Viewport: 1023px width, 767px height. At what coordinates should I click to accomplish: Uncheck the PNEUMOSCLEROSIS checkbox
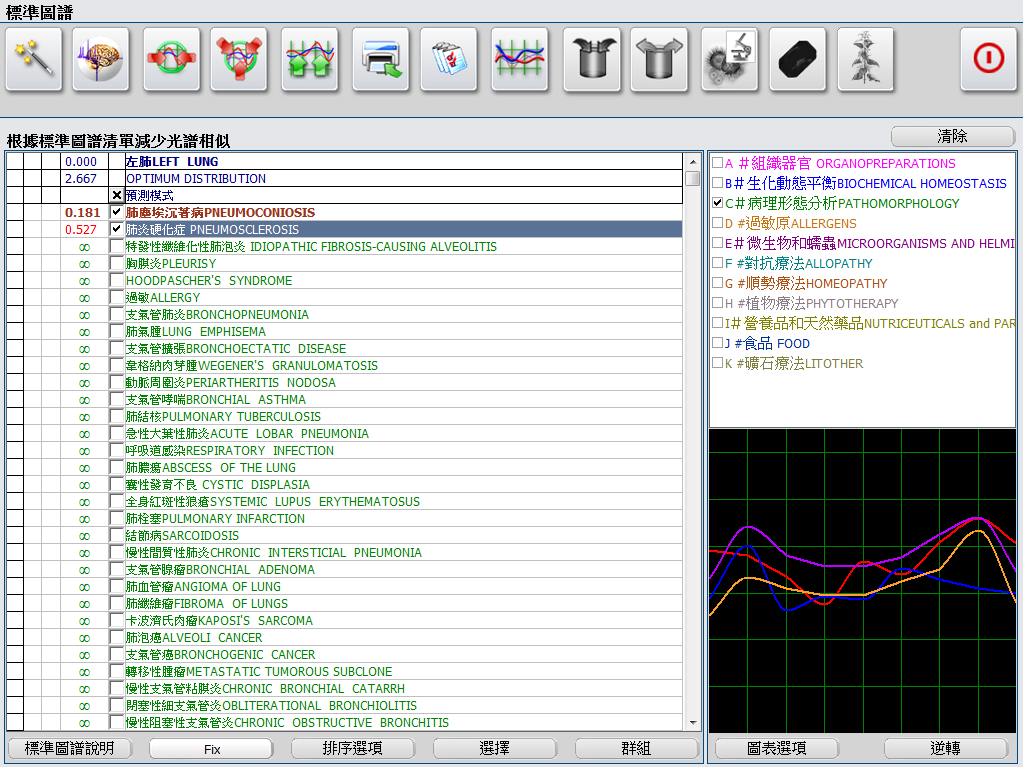pos(117,229)
